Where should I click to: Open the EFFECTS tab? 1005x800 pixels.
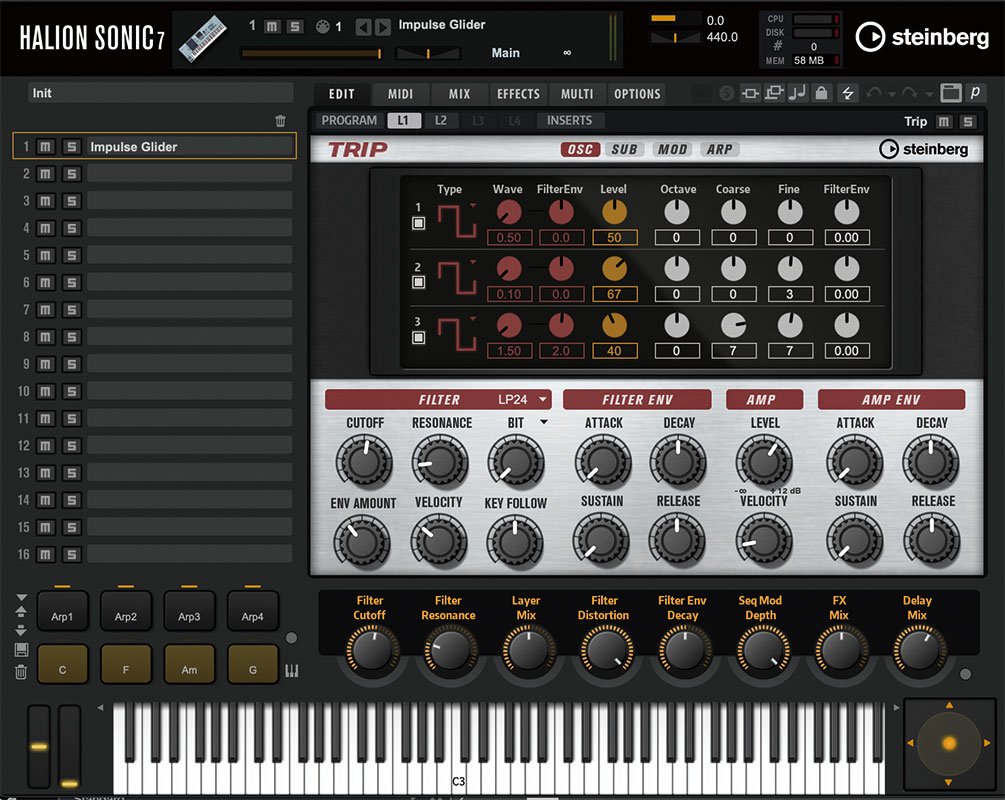coord(519,94)
